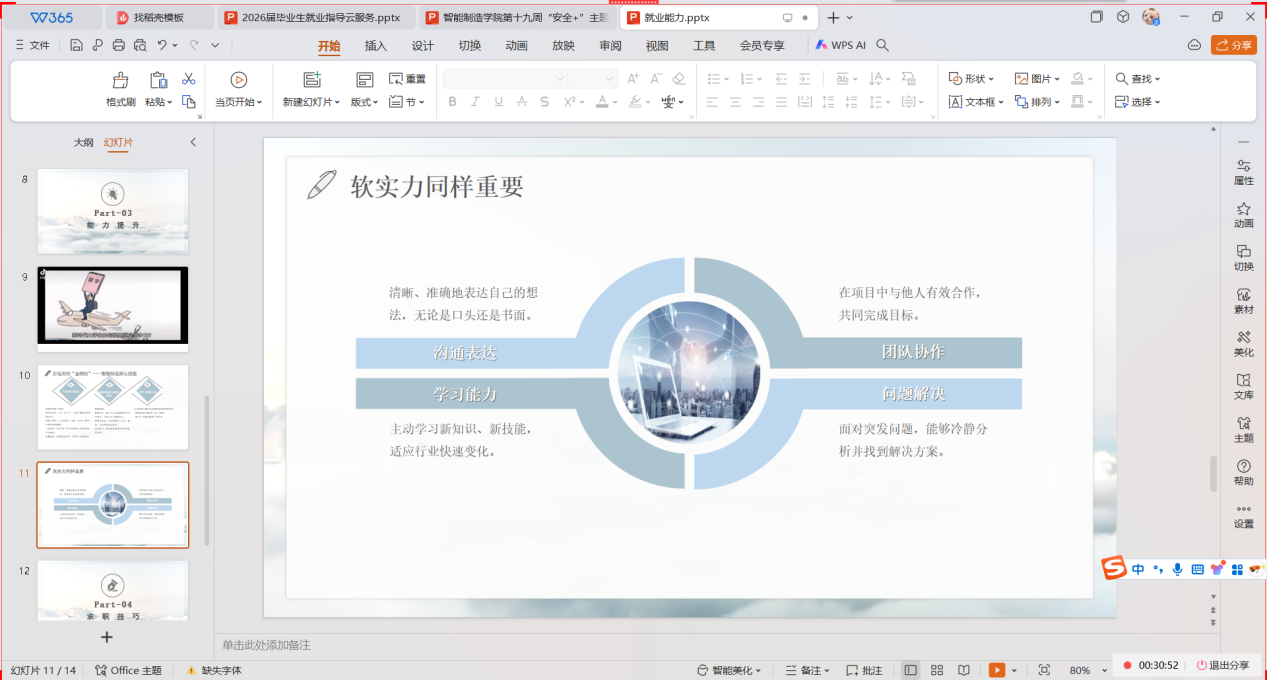Click the scissors cut icon
1267x680 pixels.
188,79
